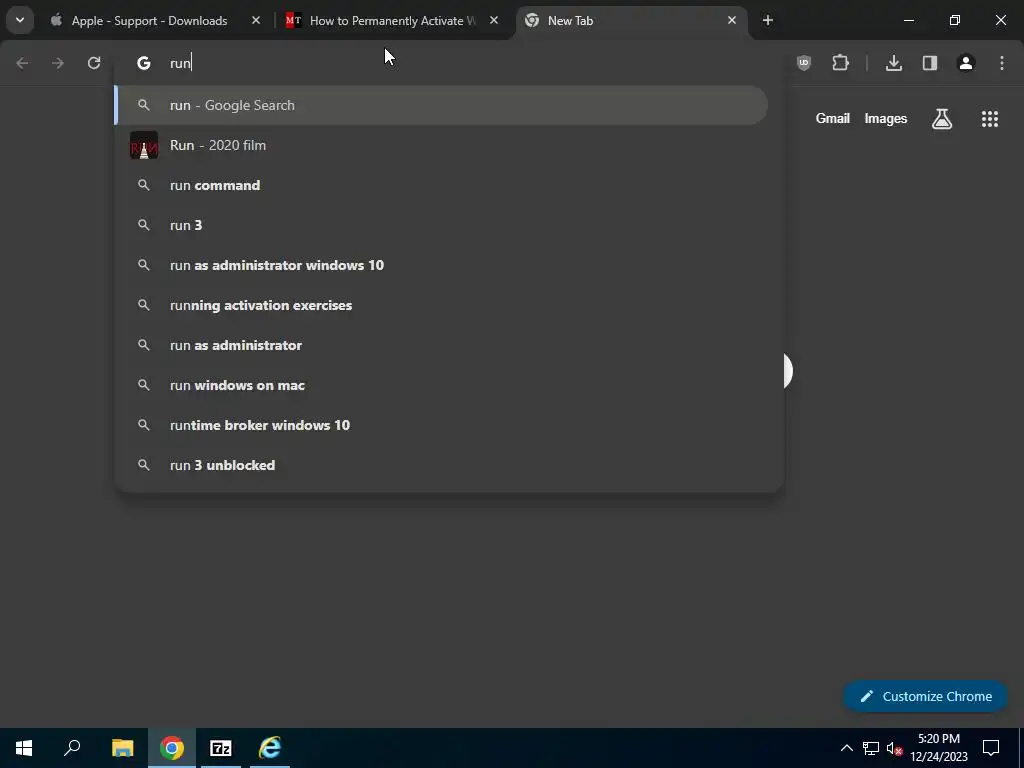Select the New Tab tab
This screenshot has width=1024, height=768.
coord(631,20)
